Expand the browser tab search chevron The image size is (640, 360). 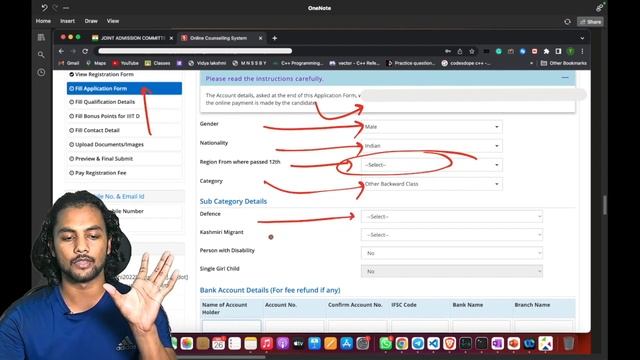click(x=582, y=38)
